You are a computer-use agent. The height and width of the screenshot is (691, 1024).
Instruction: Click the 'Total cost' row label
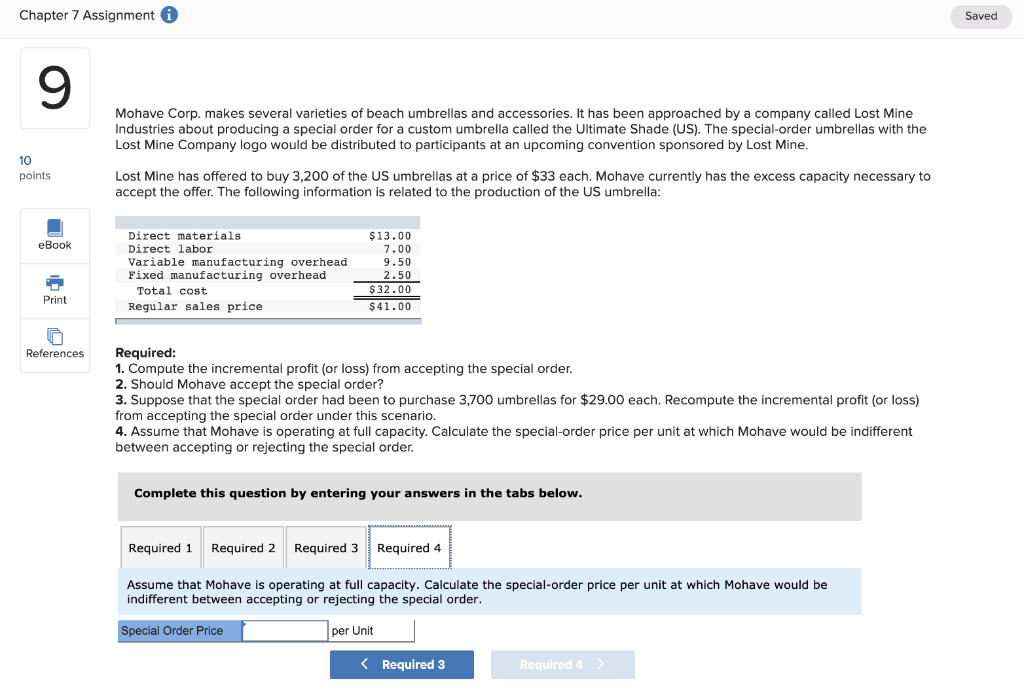[x=172, y=291]
